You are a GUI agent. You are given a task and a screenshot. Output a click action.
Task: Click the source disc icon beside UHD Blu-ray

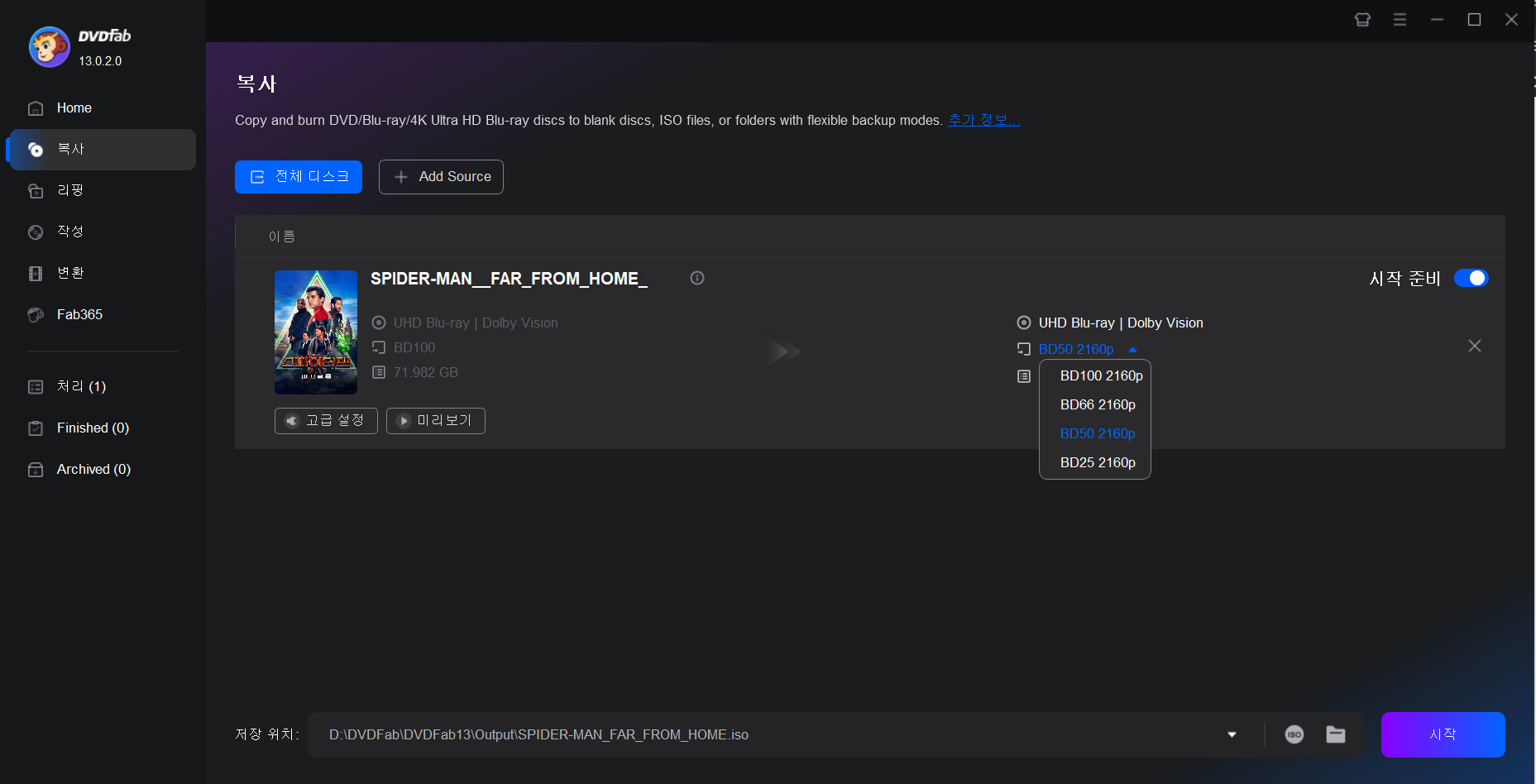pyautogui.click(x=379, y=323)
